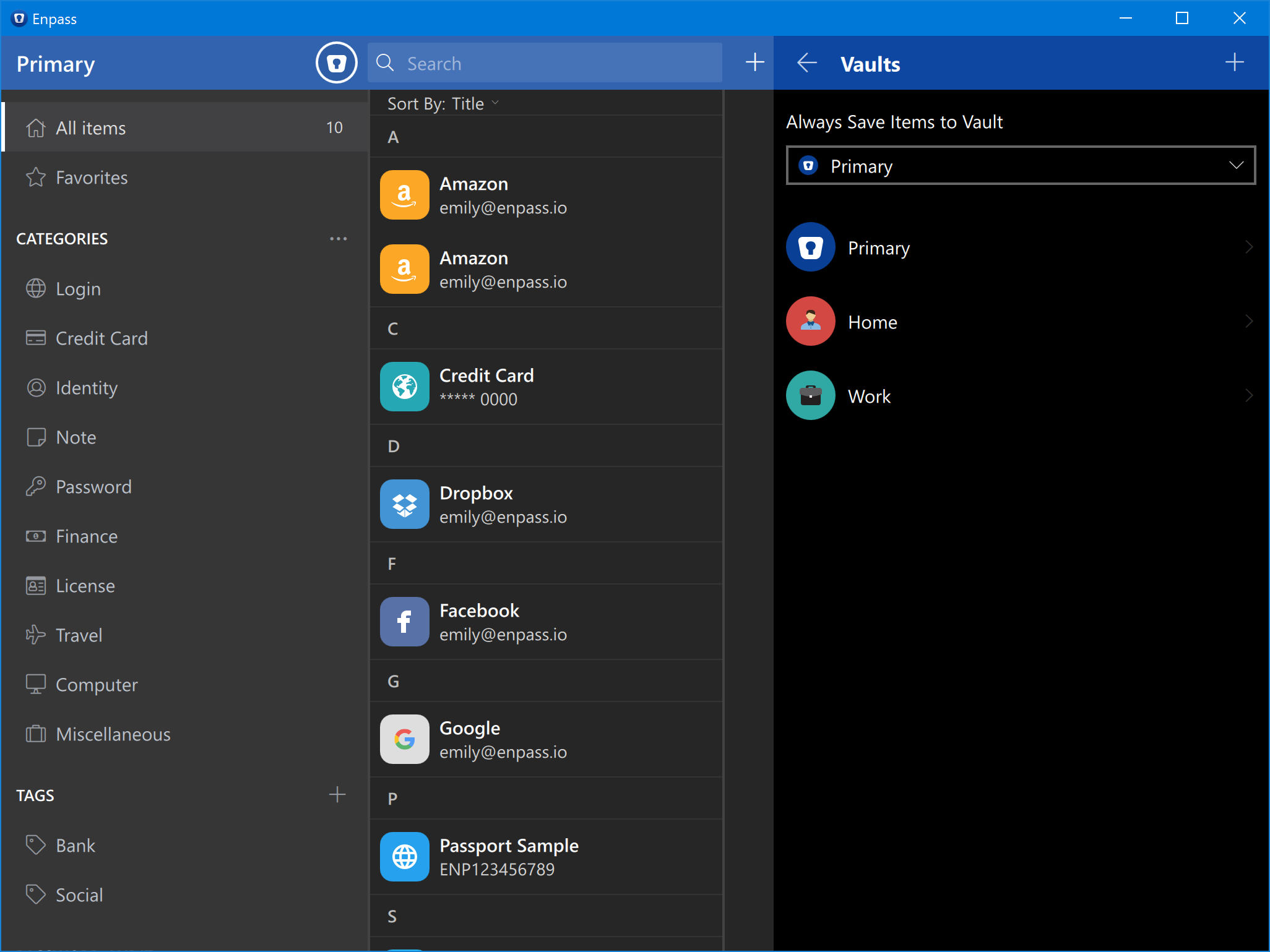Expand the Home vault chevron
Image resolution: width=1270 pixels, height=952 pixels.
[x=1249, y=322]
